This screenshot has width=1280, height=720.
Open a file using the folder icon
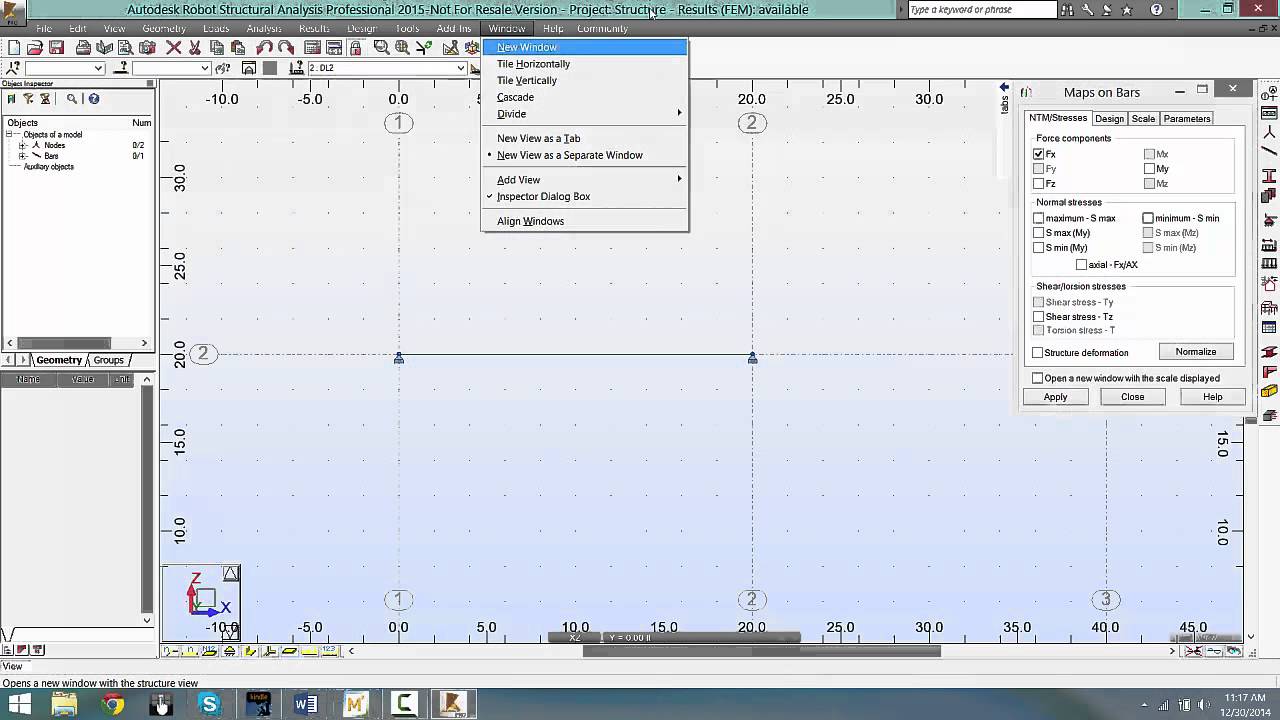click(35, 47)
